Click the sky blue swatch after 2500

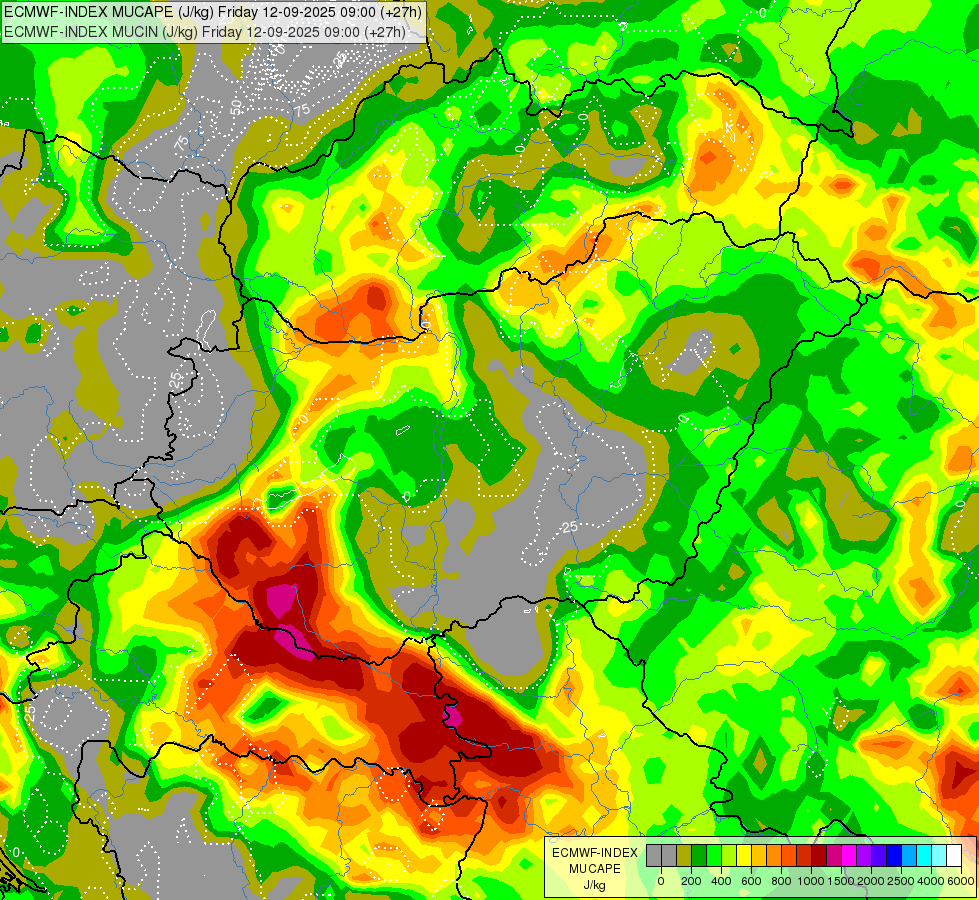pyautogui.click(x=909, y=855)
